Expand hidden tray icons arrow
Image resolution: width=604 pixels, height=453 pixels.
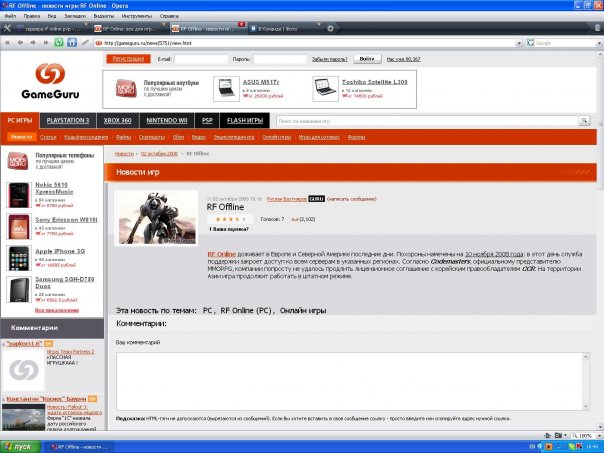540,447
